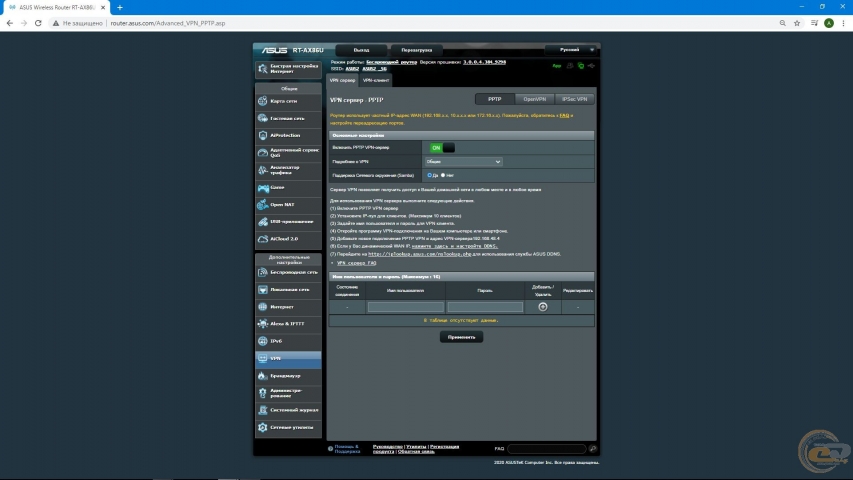Open Network Tools (Сетевые утилиты) in sidebar
The width and height of the screenshot is (853, 480).
click(x=288, y=428)
